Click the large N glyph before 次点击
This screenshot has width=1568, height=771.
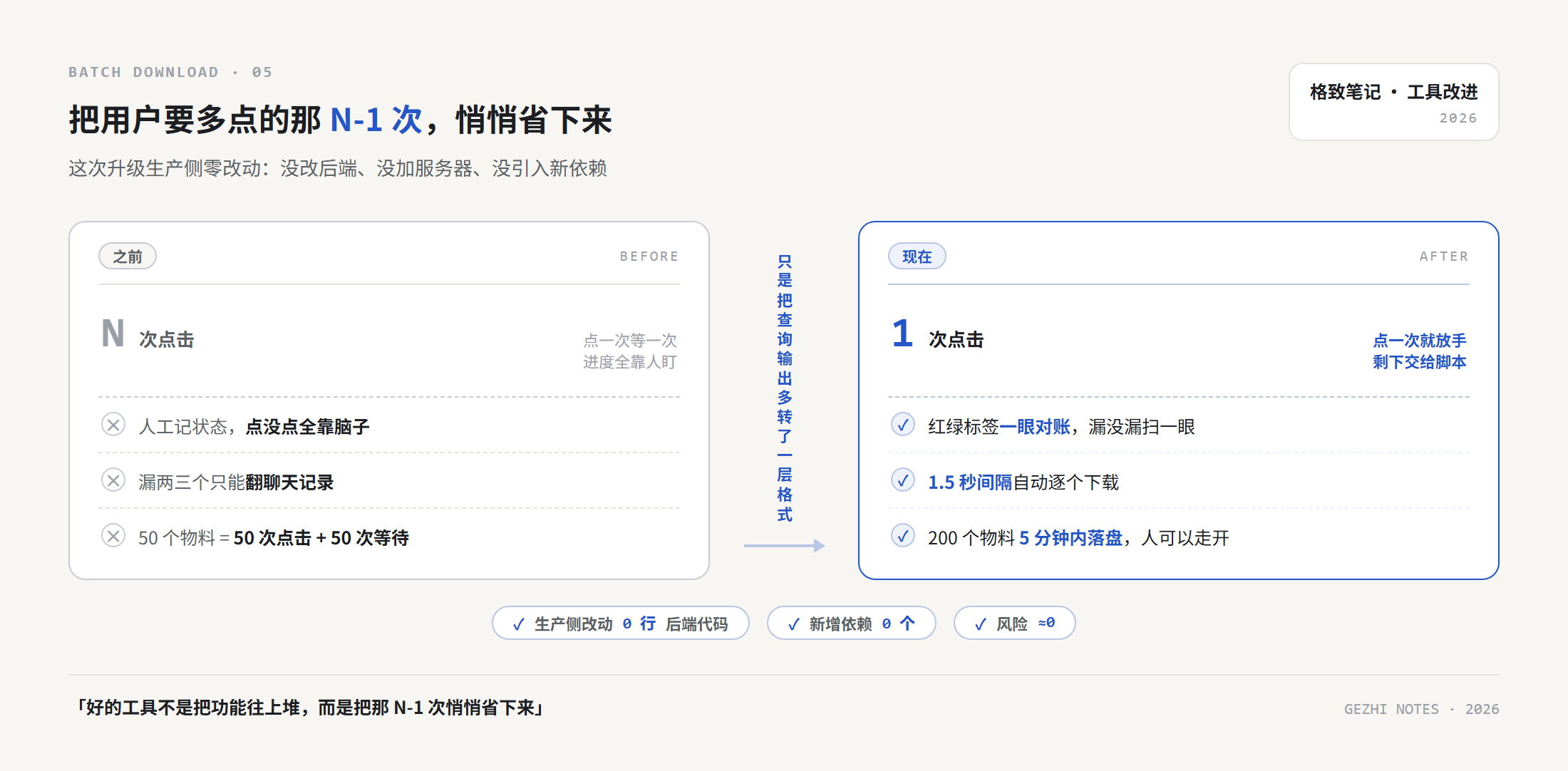(x=113, y=333)
